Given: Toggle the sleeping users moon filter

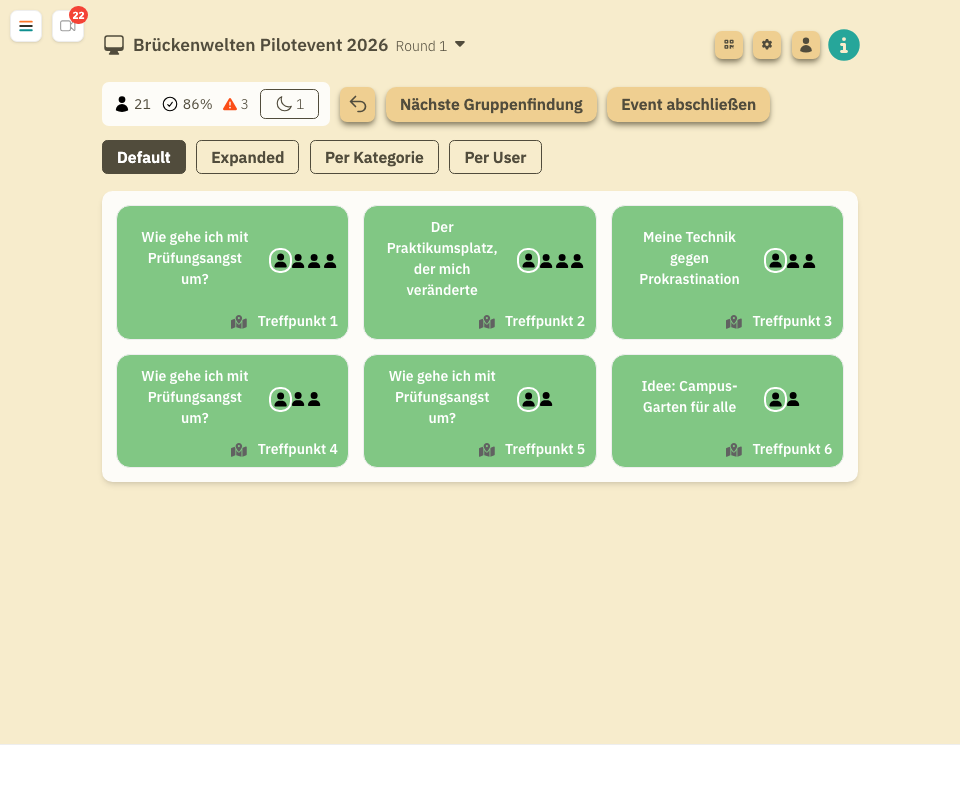Looking at the screenshot, I should pyautogui.click(x=289, y=104).
